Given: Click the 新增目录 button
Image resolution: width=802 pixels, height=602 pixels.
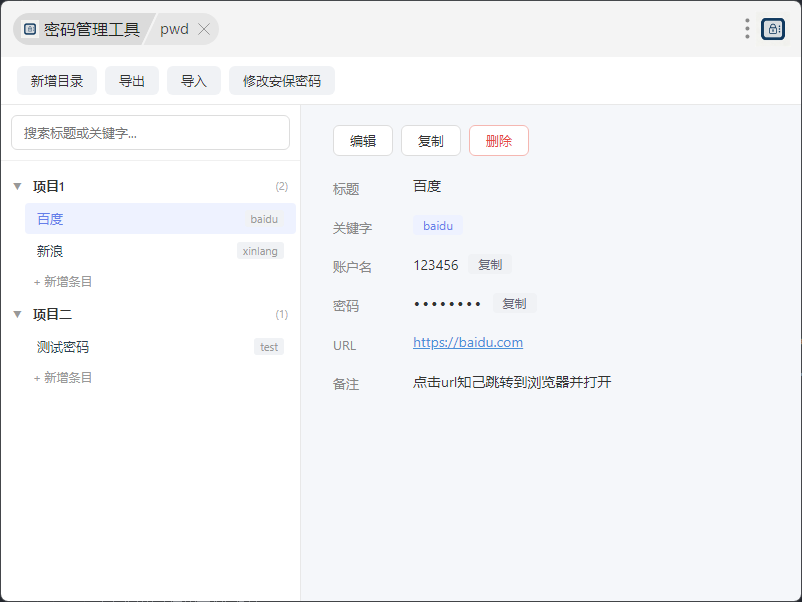Looking at the screenshot, I should coord(57,81).
